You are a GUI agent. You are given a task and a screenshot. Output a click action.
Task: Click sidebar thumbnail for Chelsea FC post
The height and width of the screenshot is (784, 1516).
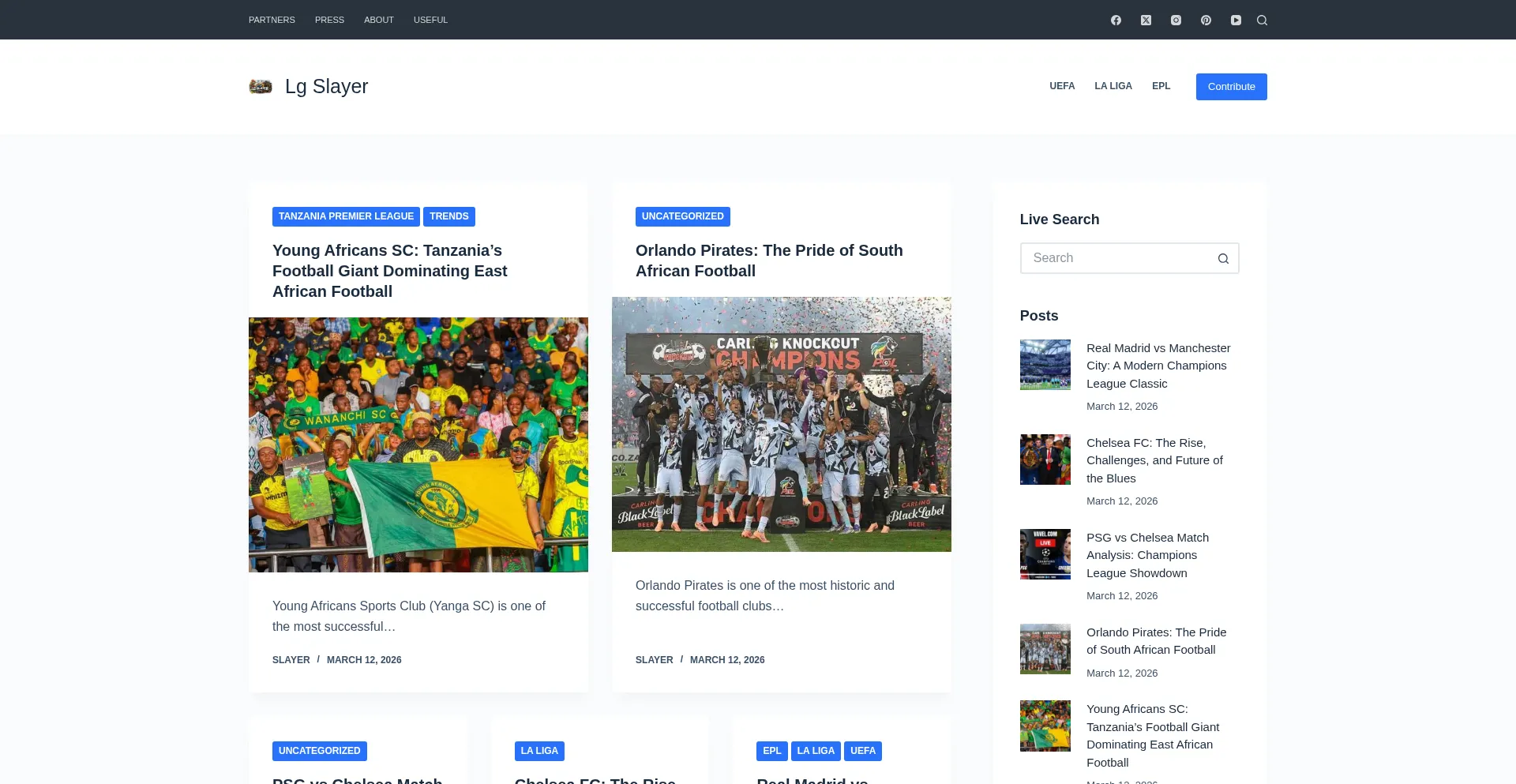click(x=1045, y=460)
